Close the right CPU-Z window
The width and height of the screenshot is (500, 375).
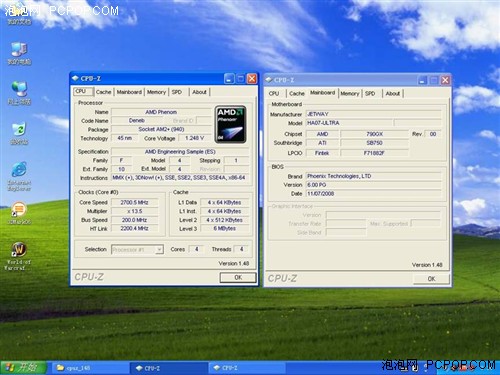(x=445, y=80)
